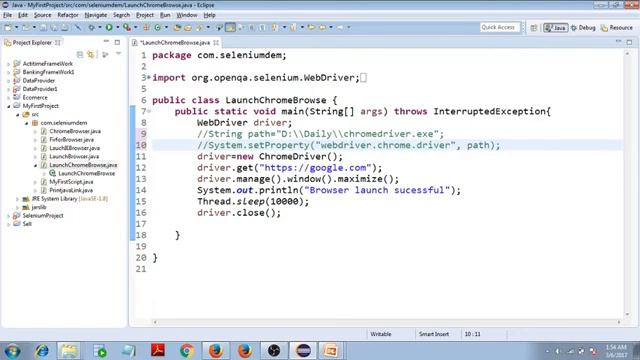This screenshot has width=640, height=360.
Task: Open Internet Explorer from the taskbar
Action: pyautogui.click(x=41, y=351)
